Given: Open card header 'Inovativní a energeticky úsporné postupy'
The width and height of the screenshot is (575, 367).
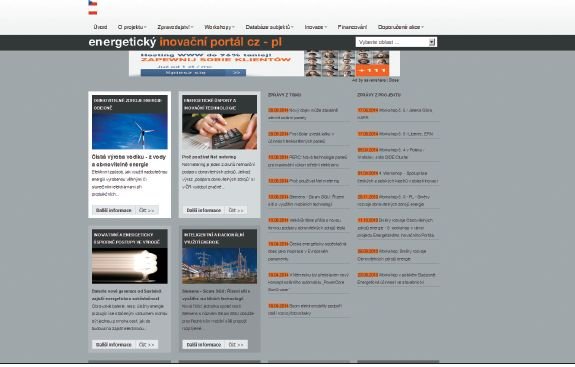Looking at the screenshot, I should (130, 238).
